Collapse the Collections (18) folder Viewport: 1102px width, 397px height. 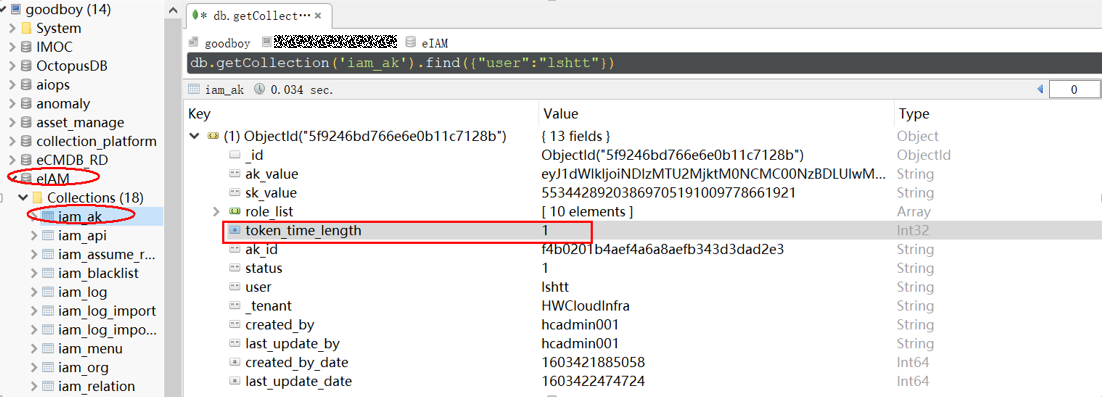(x=23, y=197)
